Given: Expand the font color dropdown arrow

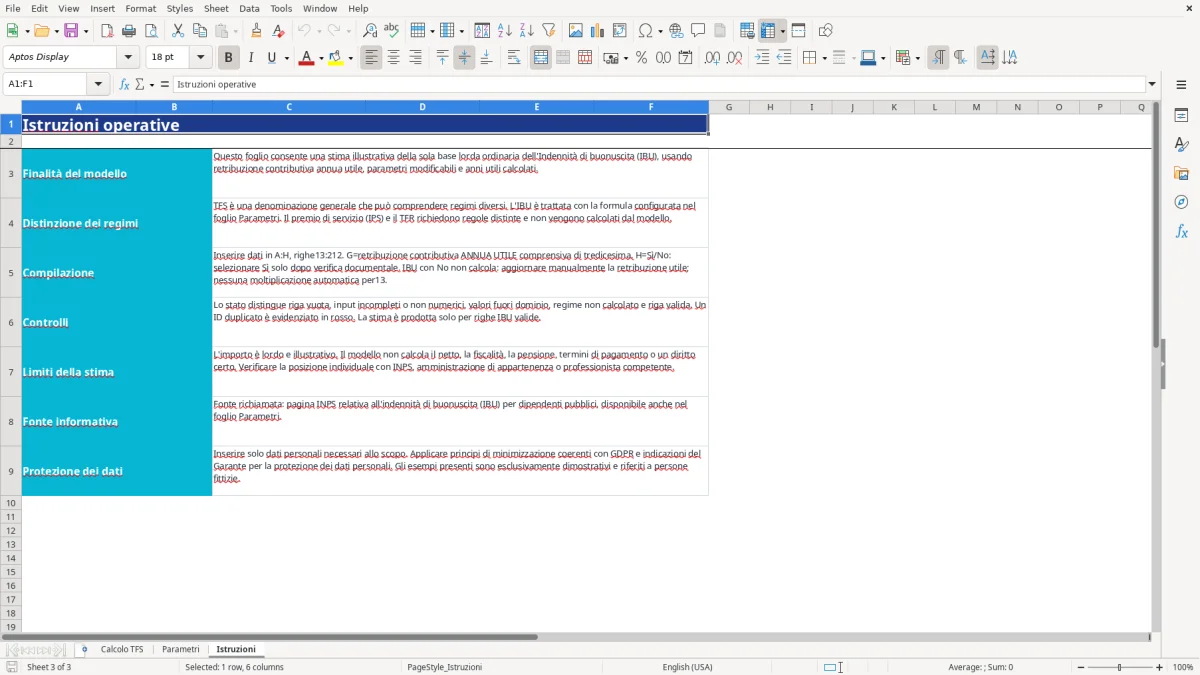Looking at the screenshot, I should [321, 58].
